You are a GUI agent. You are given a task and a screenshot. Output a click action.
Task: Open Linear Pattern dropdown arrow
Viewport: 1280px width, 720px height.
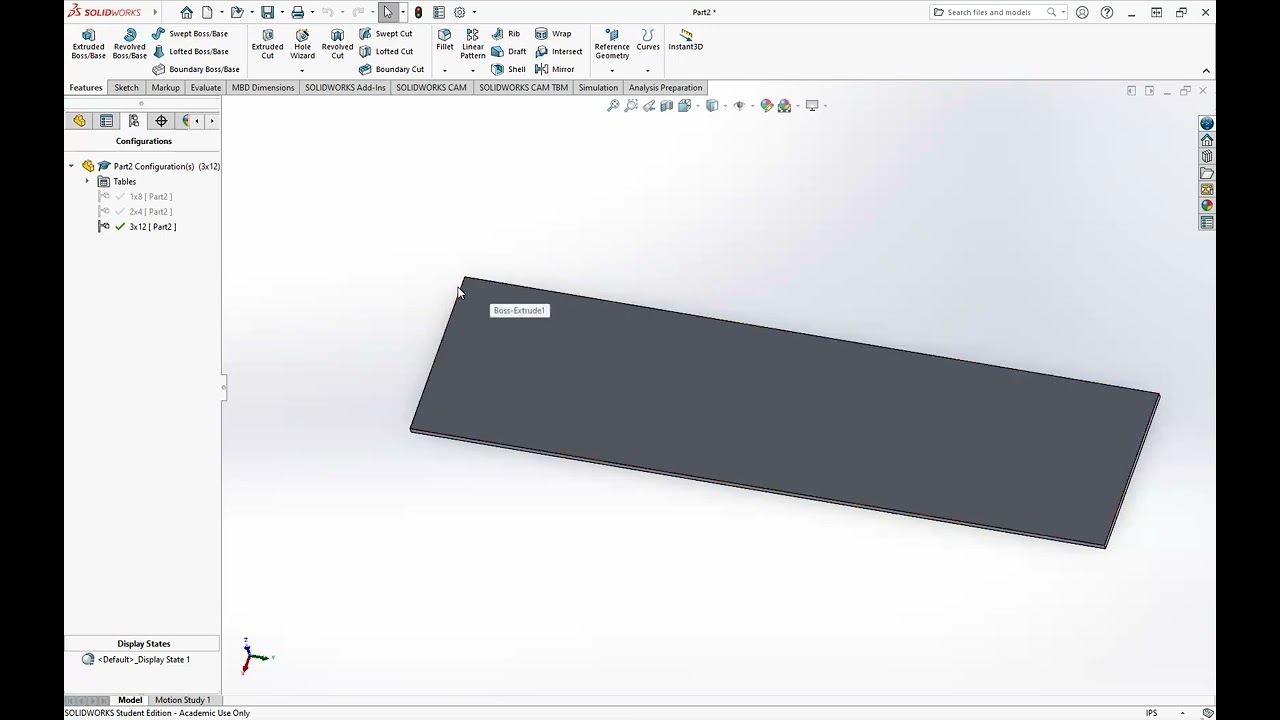coord(472,70)
